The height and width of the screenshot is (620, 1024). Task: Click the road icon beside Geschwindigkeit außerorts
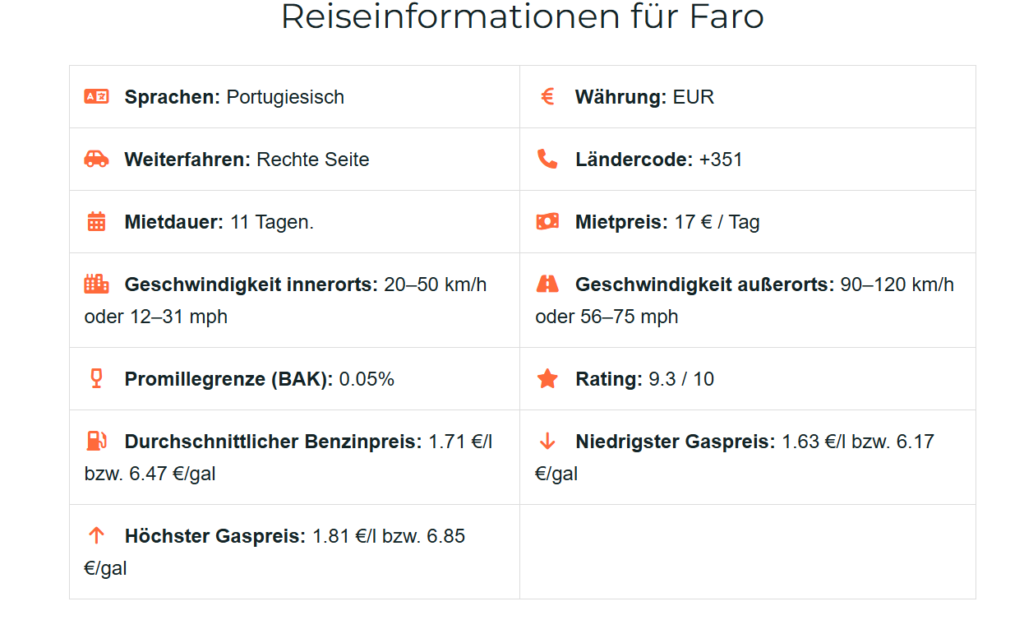coord(547,284)
